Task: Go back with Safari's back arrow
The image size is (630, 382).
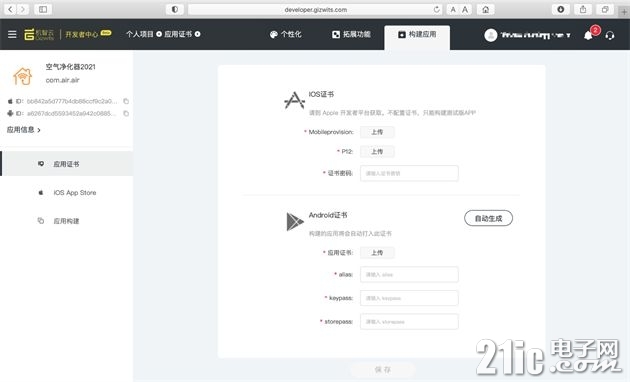Action: pyautogui.click(x=10, y=9)
